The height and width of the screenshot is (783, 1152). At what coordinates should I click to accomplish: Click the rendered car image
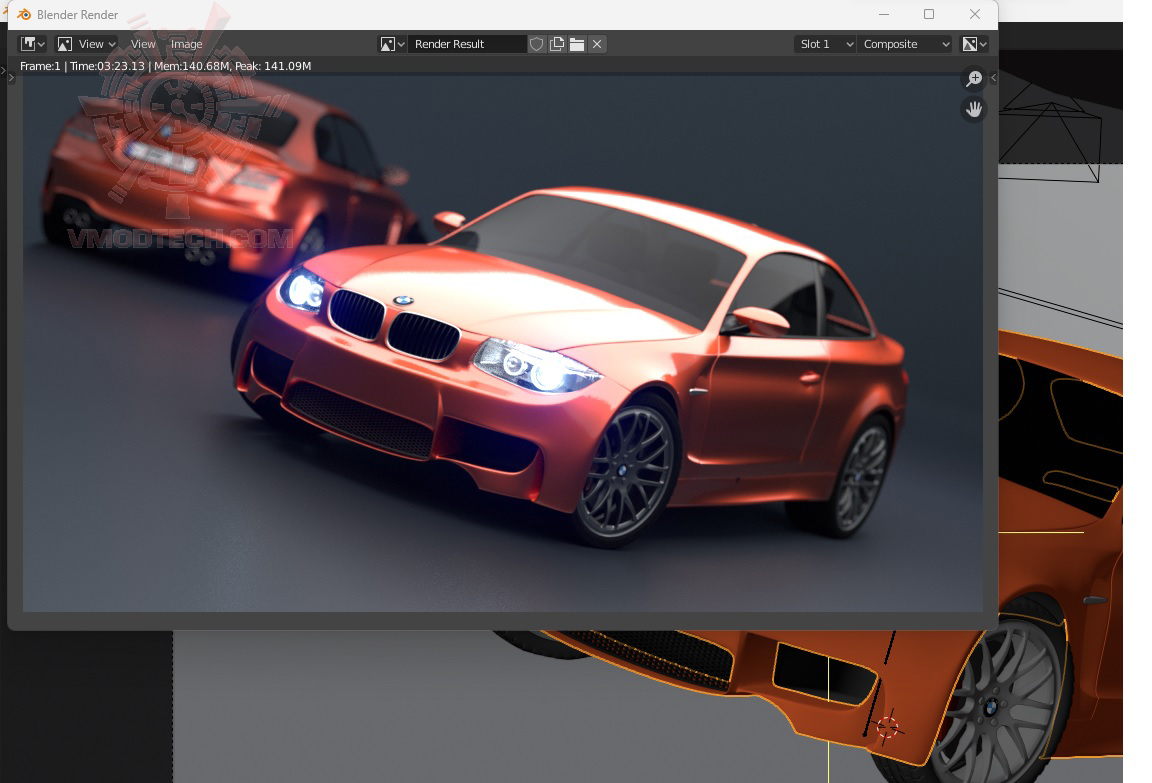pyautogui.click(x=503, y=342)
